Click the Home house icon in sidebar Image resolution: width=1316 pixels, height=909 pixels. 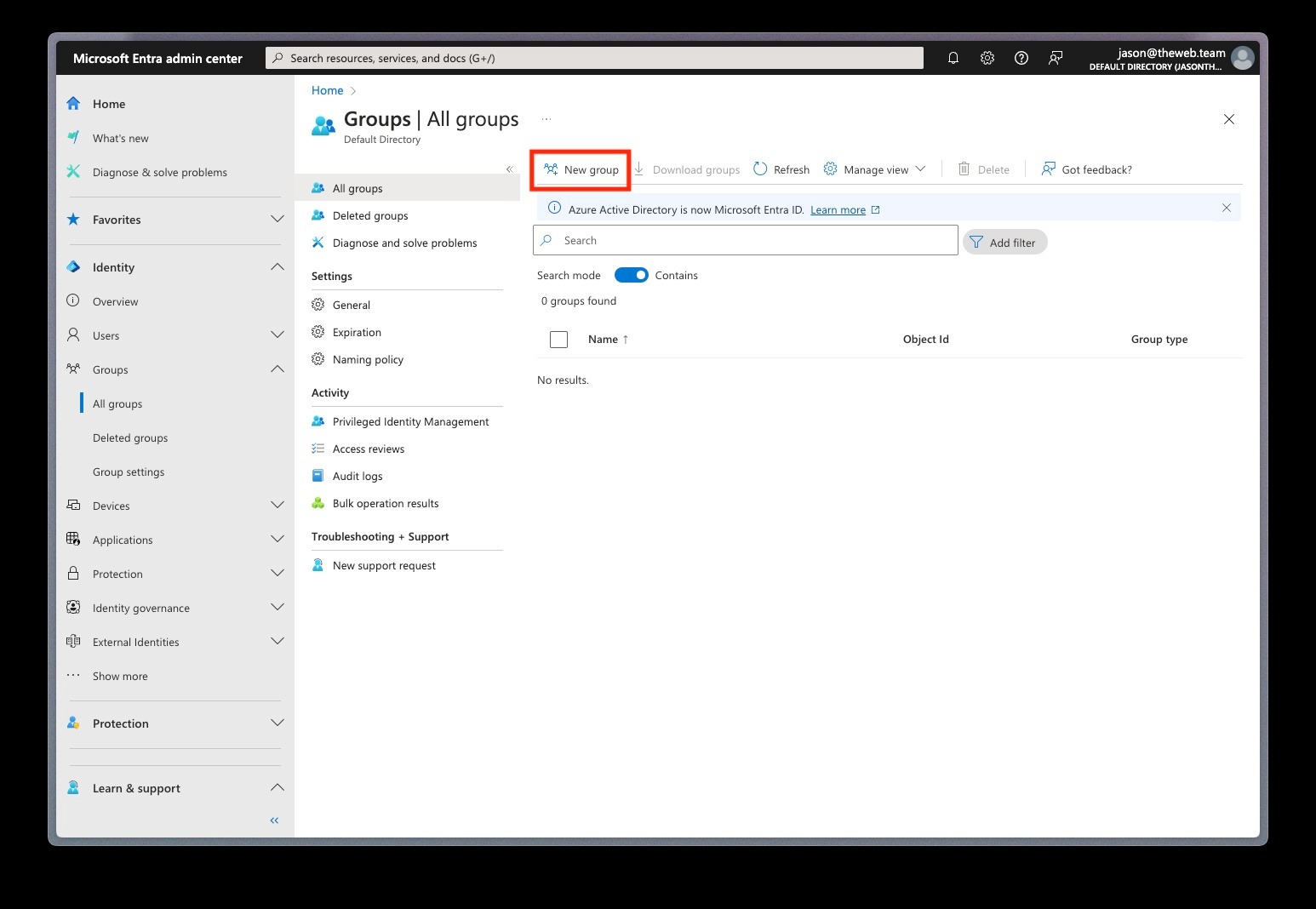pos(74,104)
